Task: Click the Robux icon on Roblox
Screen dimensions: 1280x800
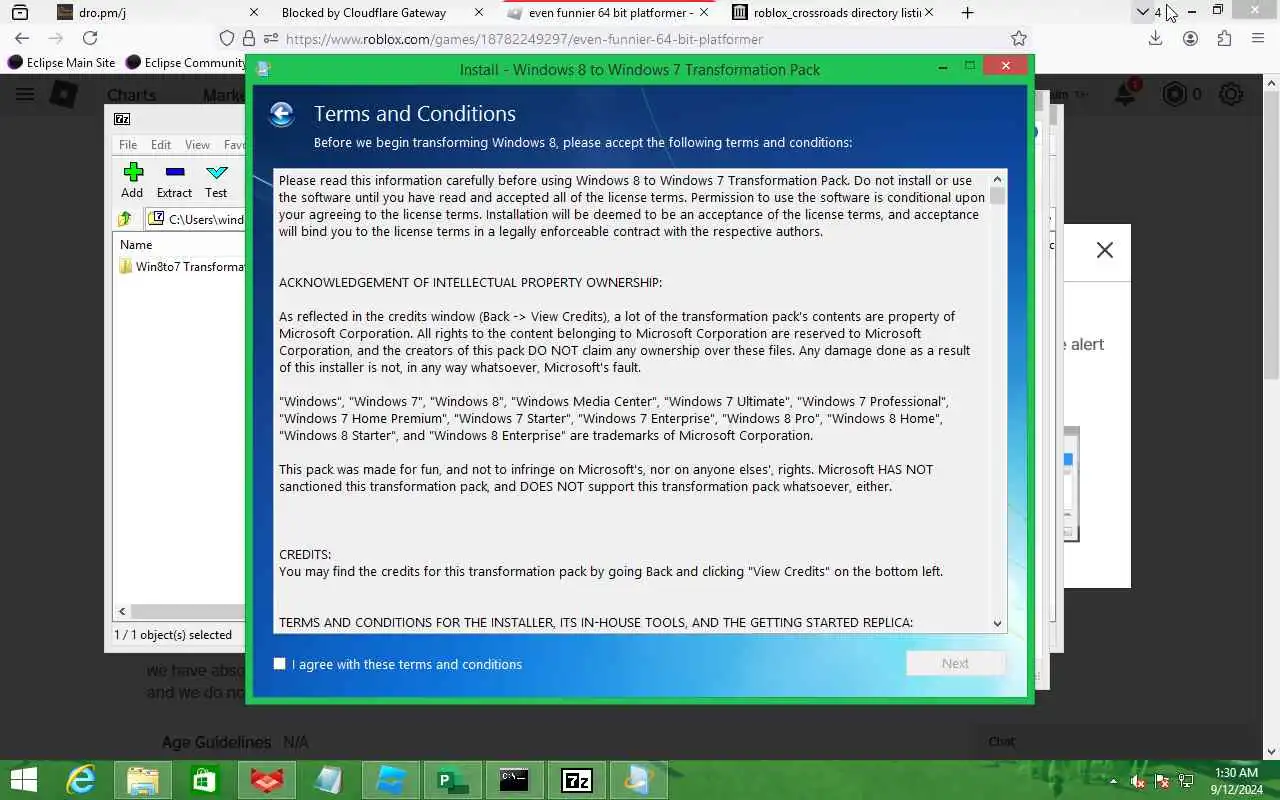Action: point(1174,94)
